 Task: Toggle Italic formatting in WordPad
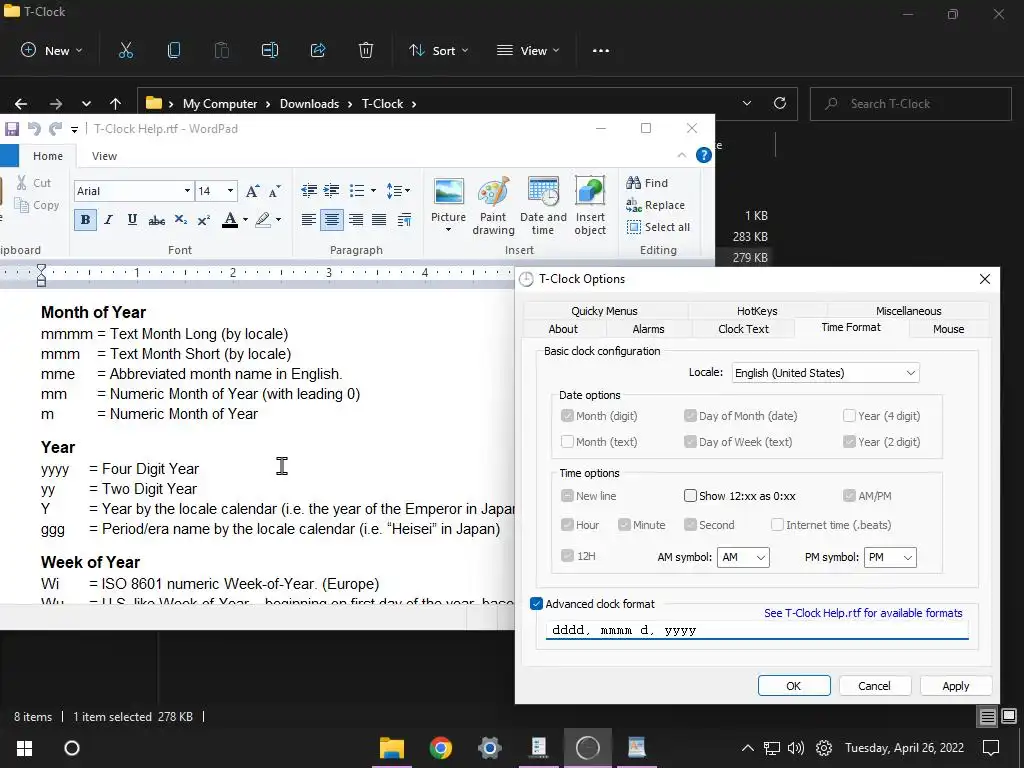coord(108,220)
